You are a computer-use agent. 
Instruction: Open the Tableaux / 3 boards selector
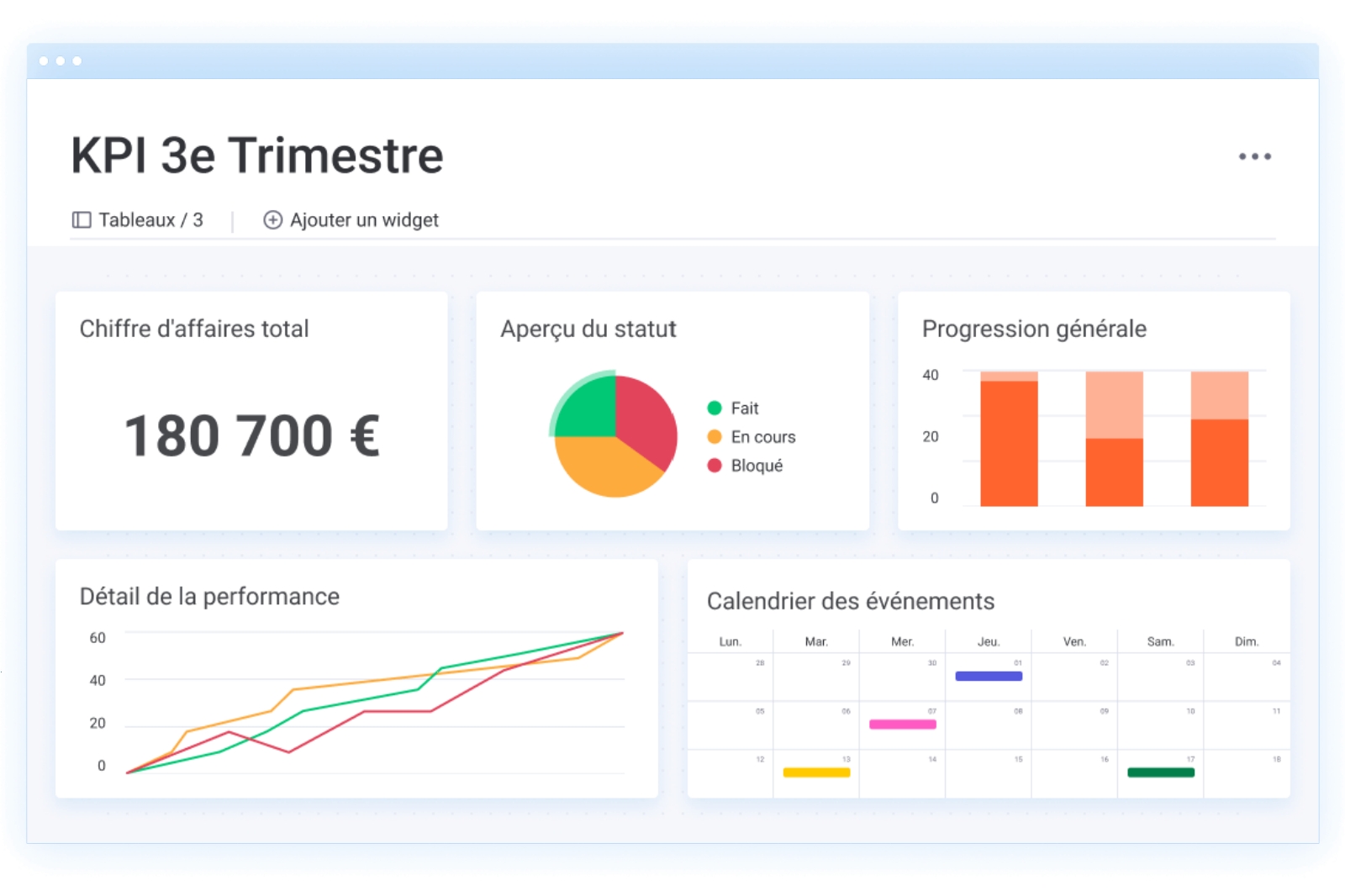(x=150, y=220)
